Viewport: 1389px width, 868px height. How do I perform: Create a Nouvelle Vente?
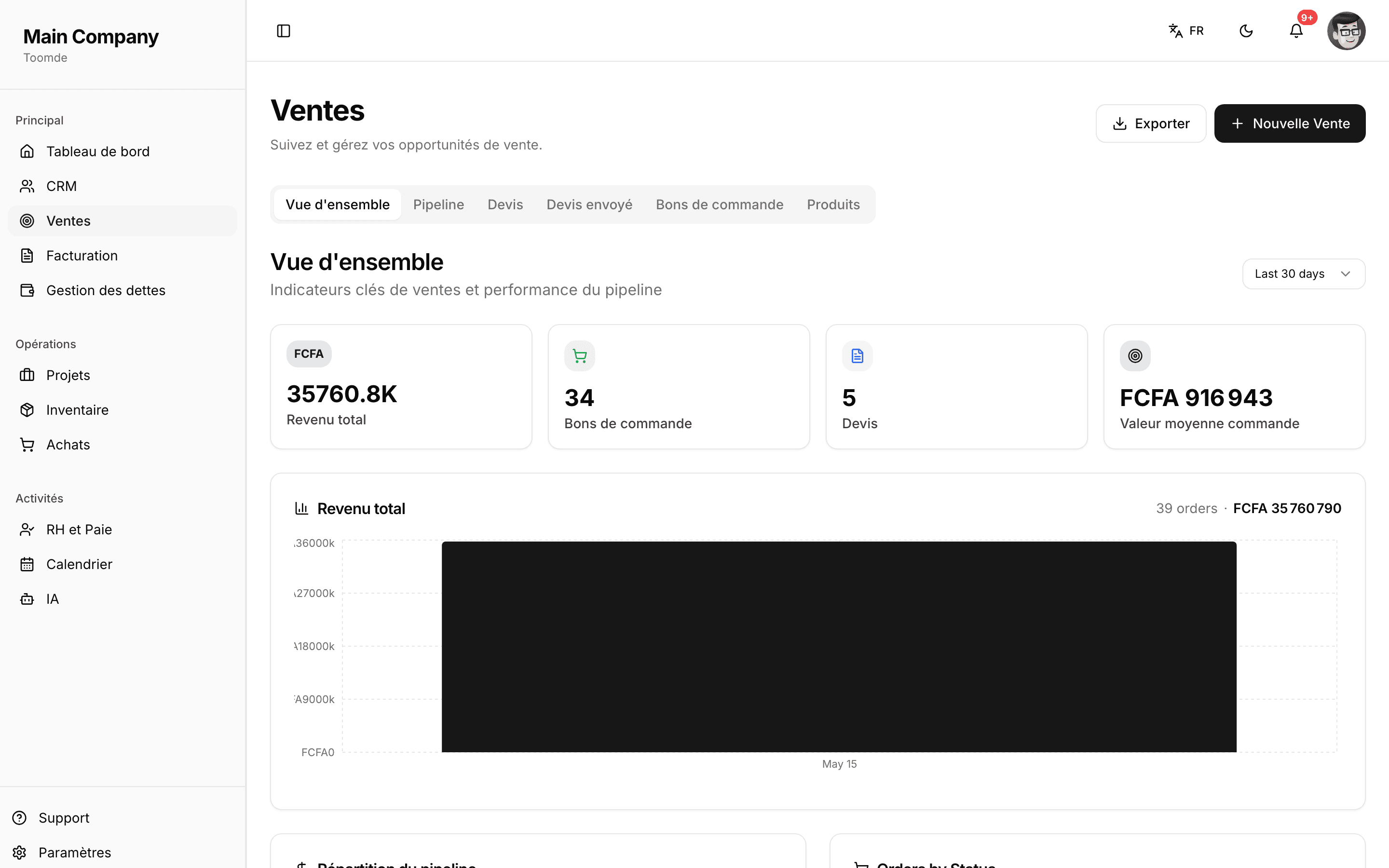click(1290, 123)
